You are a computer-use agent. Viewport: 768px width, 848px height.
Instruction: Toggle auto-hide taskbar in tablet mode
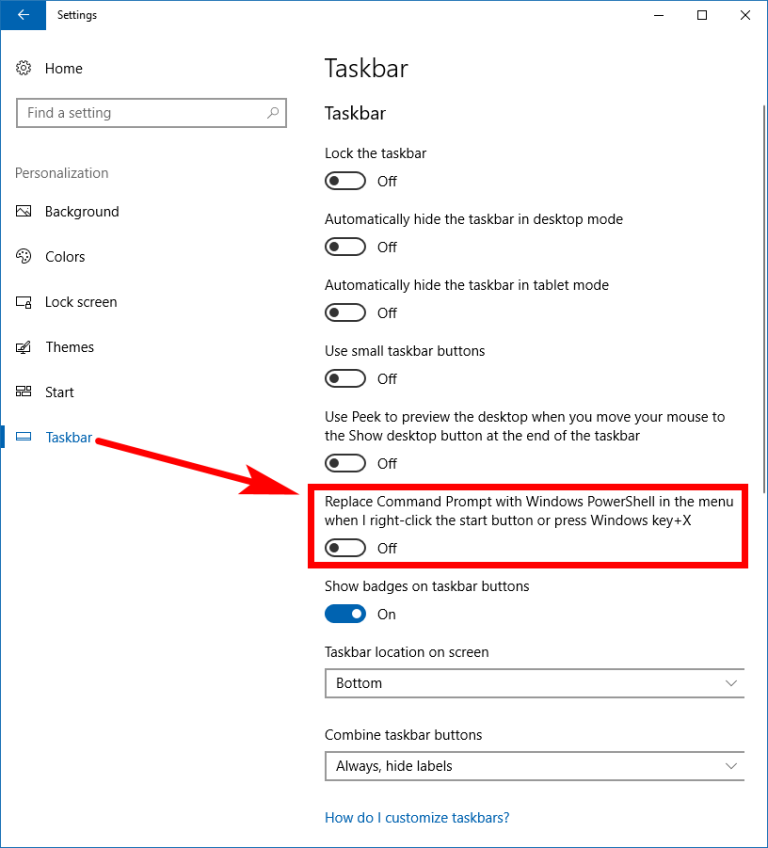point(345,313)
